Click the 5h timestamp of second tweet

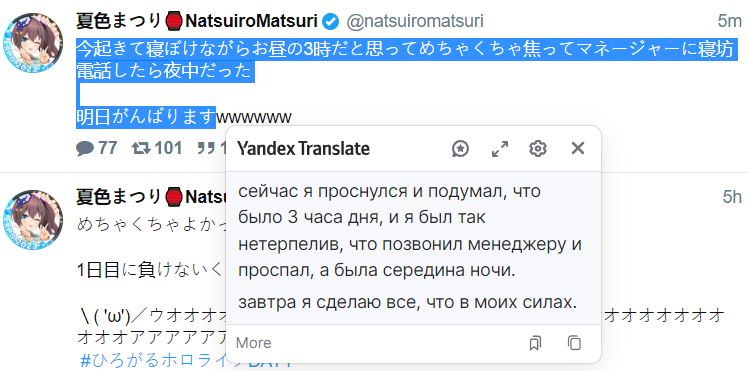(732, 197)
